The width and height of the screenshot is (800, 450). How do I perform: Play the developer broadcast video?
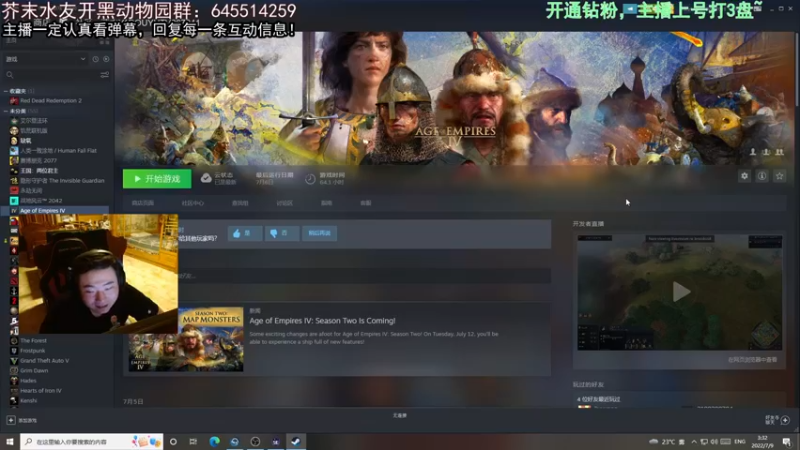click(x=681, y=292)
